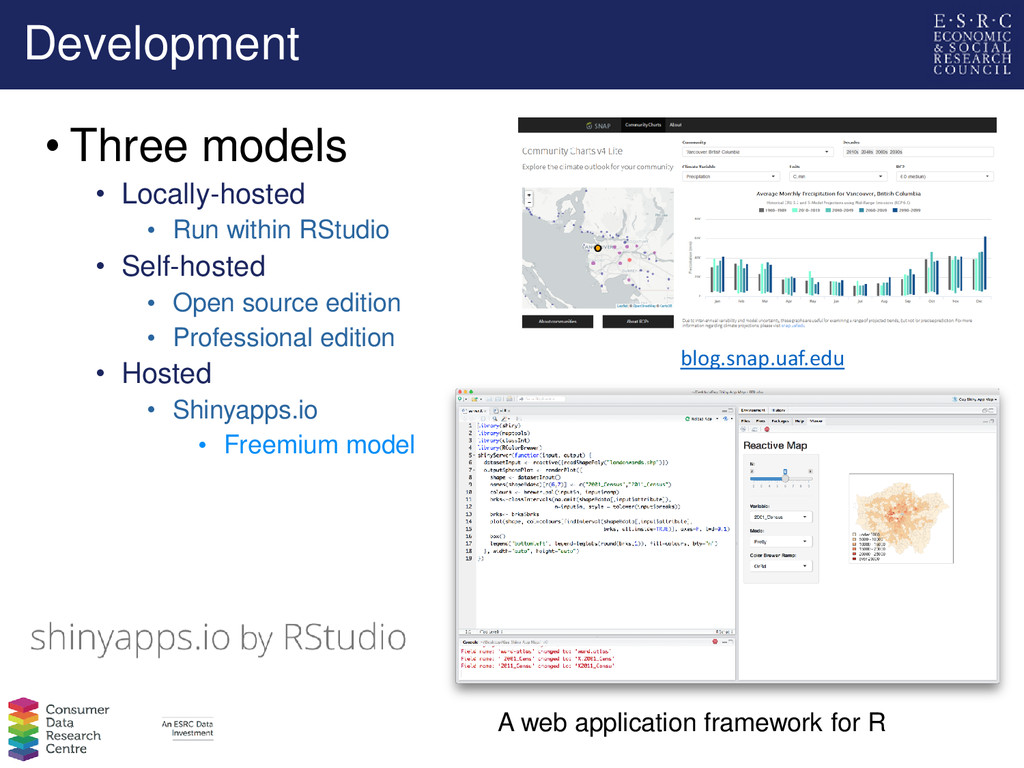Select the second source tab in RStudio editor

click(502, 411)
